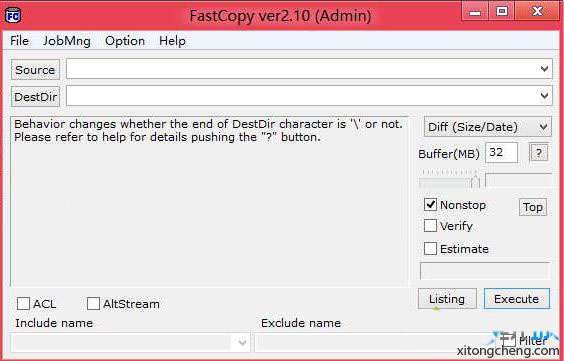Open the Include name dropdown
The image size is (564, 361).
(x=242, y=342)
